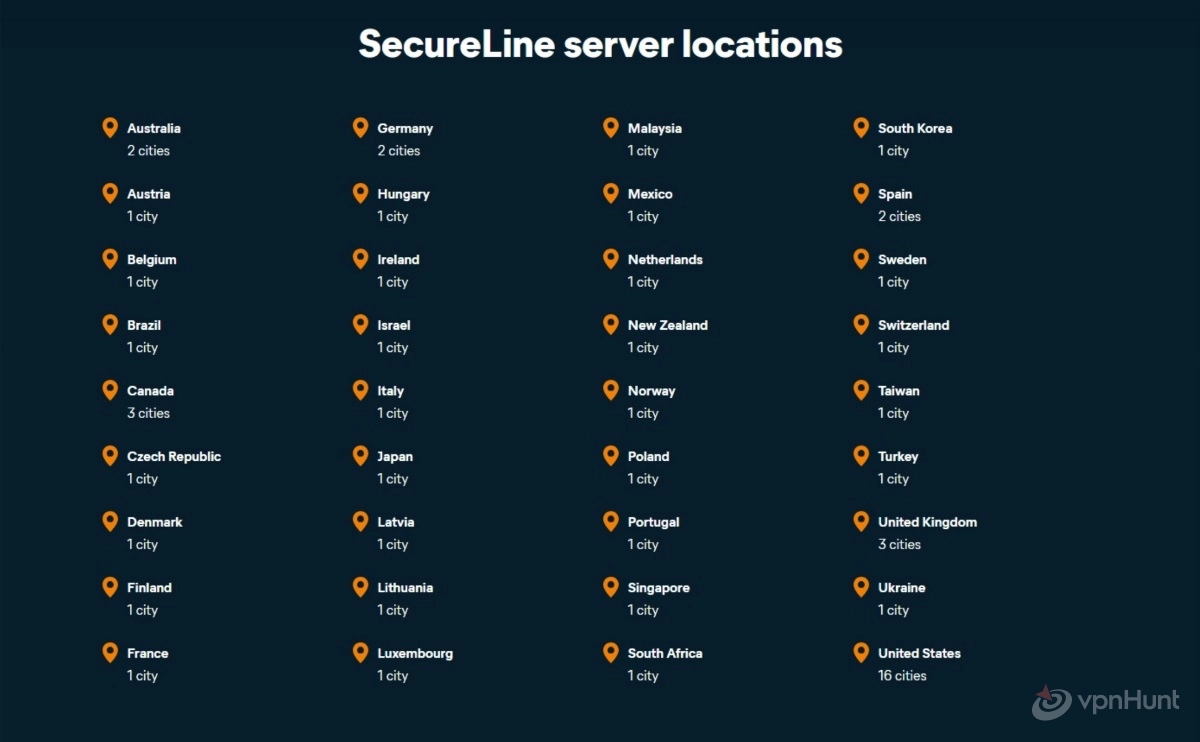Click the location pin icon next to Australia

click(x=110, y=128)
